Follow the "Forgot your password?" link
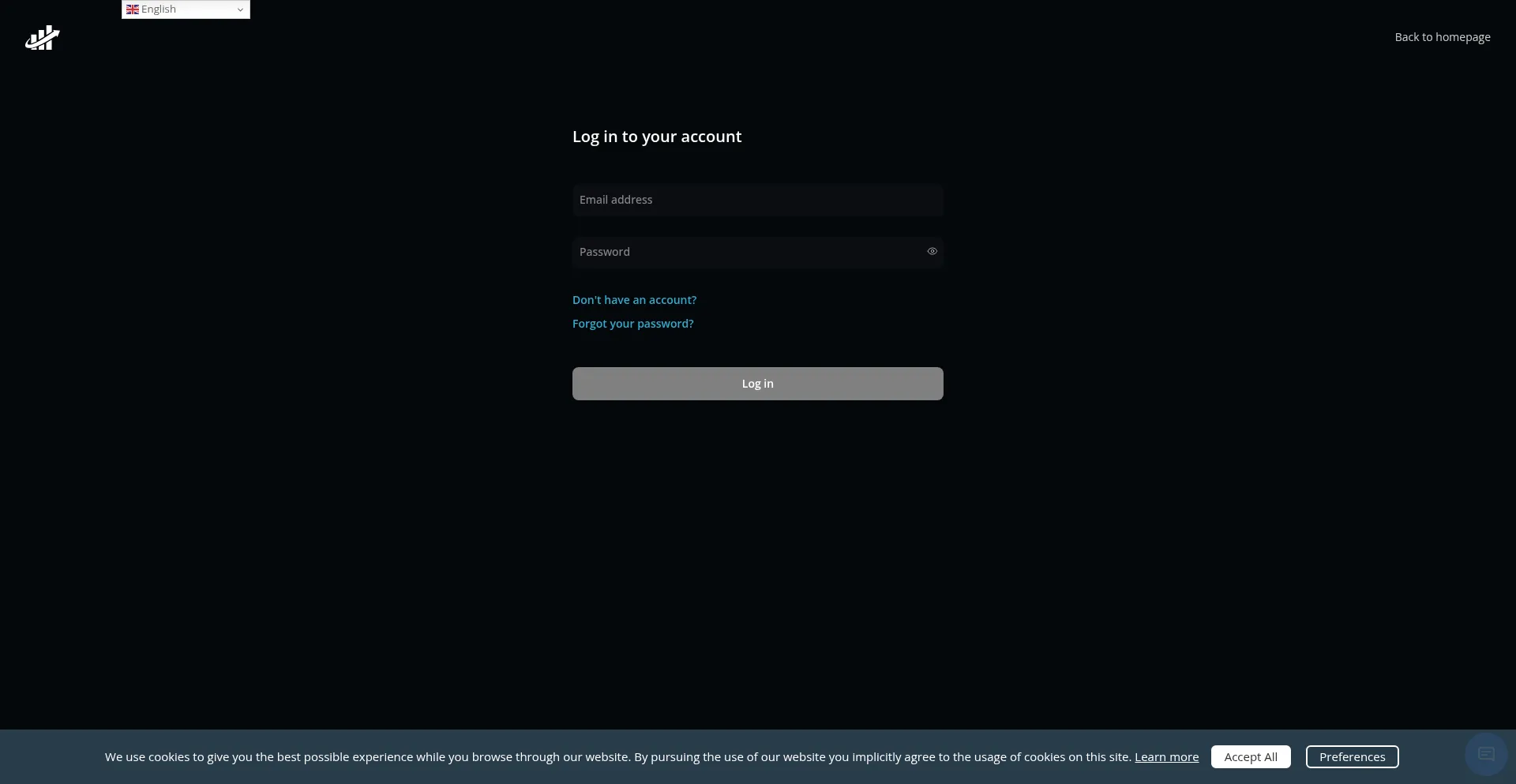1516x784 pixels. point(632,324)
